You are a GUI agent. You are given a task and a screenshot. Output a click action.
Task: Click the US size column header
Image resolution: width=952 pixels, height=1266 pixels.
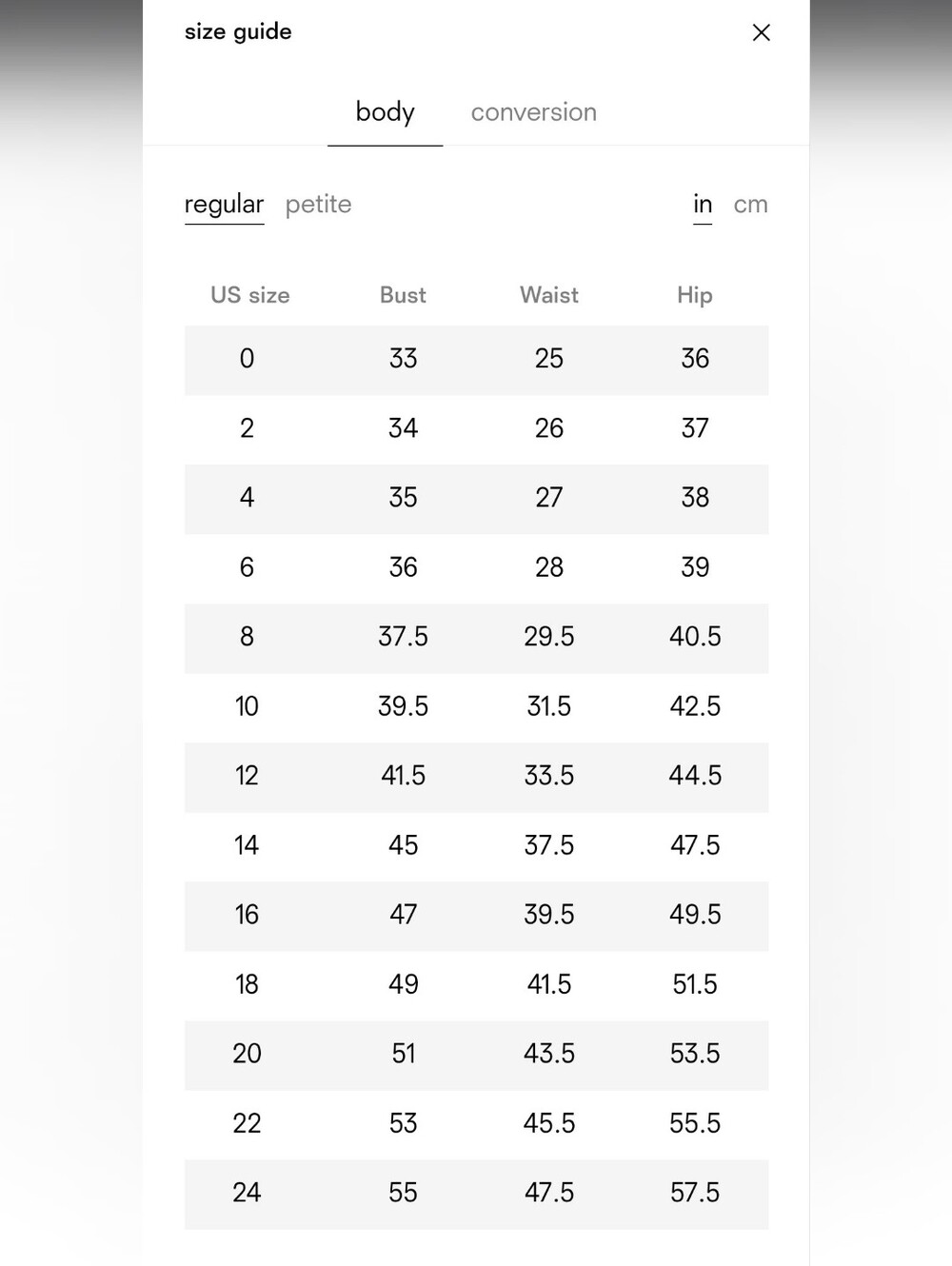tap(249, 295)
